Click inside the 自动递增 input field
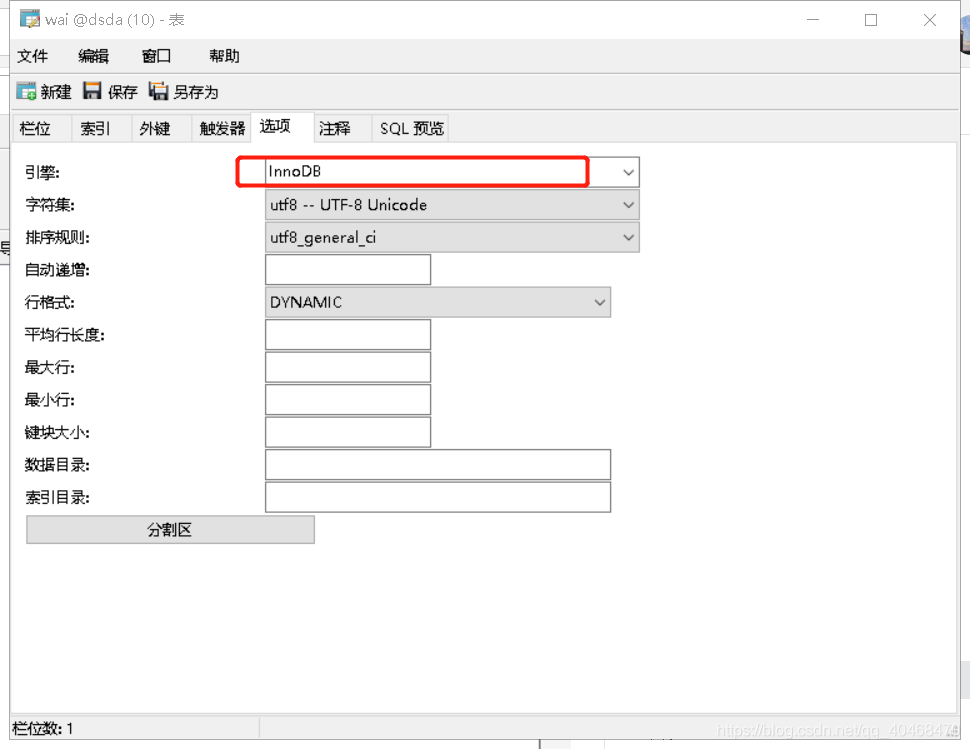970x749 pixels. [347, 269]
